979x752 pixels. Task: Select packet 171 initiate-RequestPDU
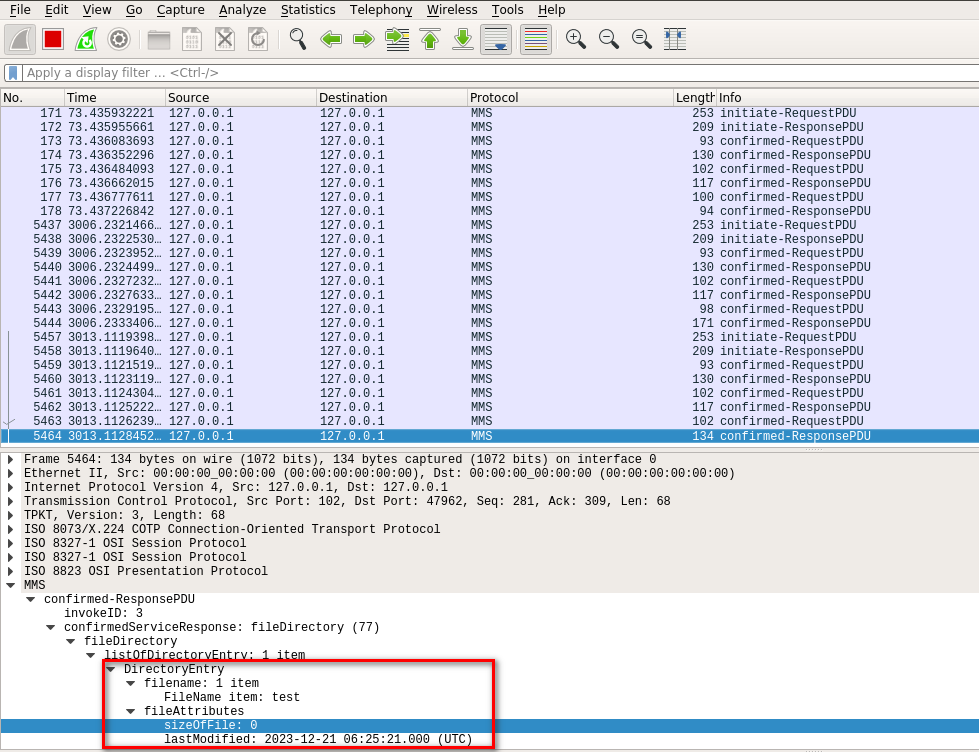(490, 113)
